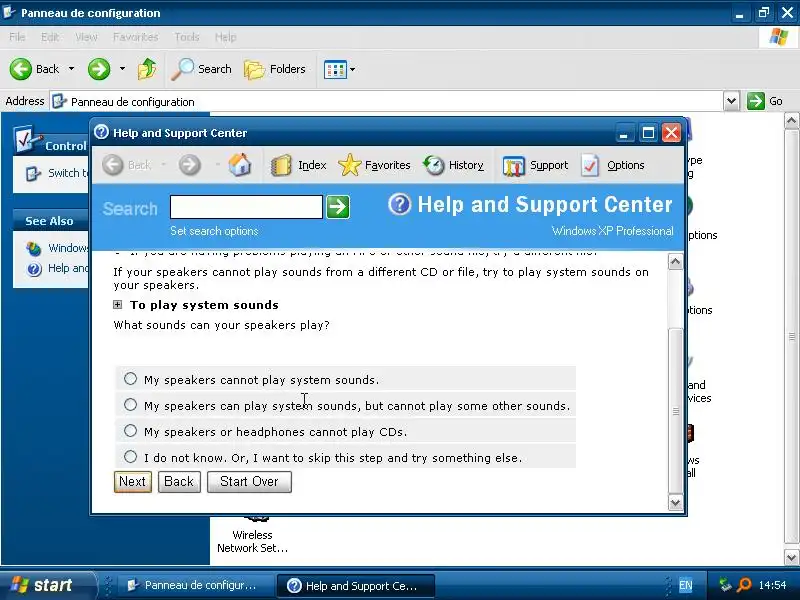This screenshot has width=800, height=600.
Task: Open the File menu in Control Panel
Action: point(17,37)
